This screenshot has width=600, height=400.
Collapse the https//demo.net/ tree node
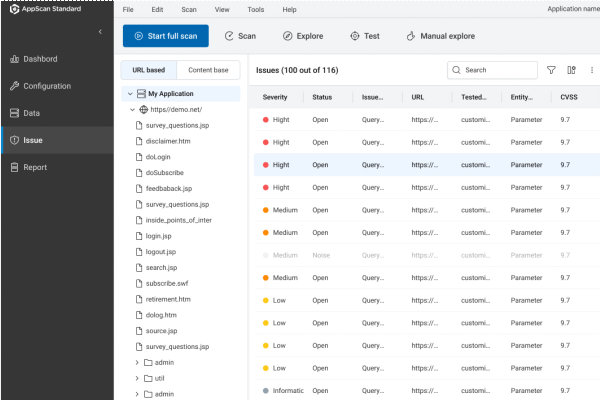coord(133,109)
